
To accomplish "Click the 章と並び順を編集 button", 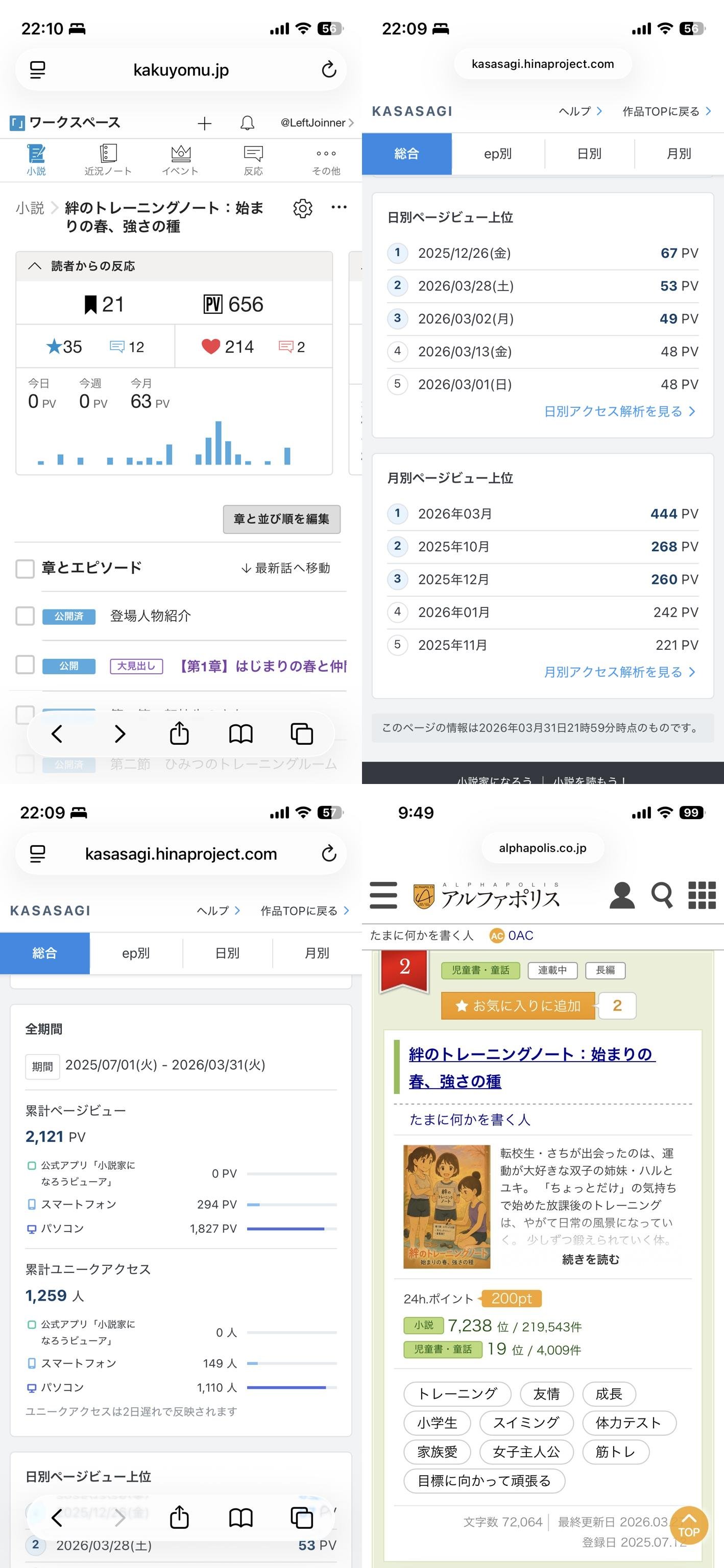I will [x=281, y=519].
